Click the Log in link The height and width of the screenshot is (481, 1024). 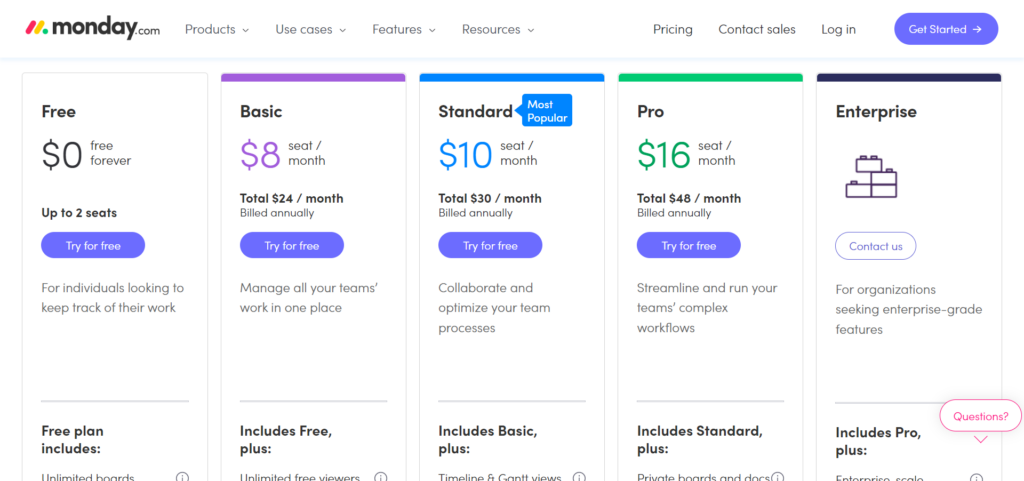[x=839, y=29]
